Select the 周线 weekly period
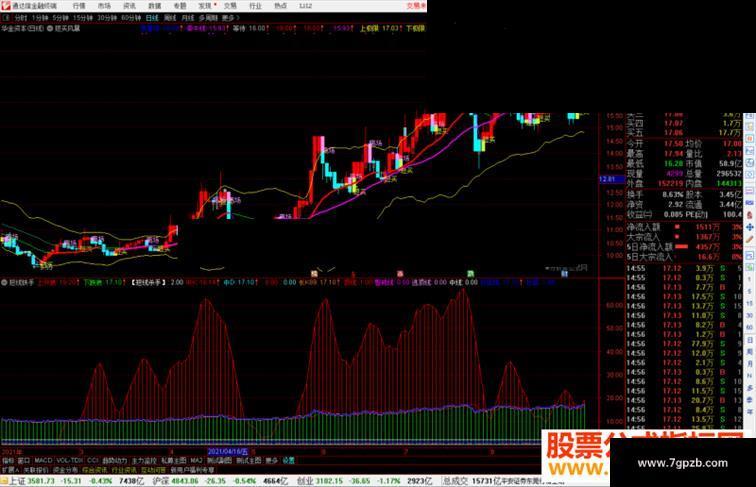756x487 pixels. (170, 18)
